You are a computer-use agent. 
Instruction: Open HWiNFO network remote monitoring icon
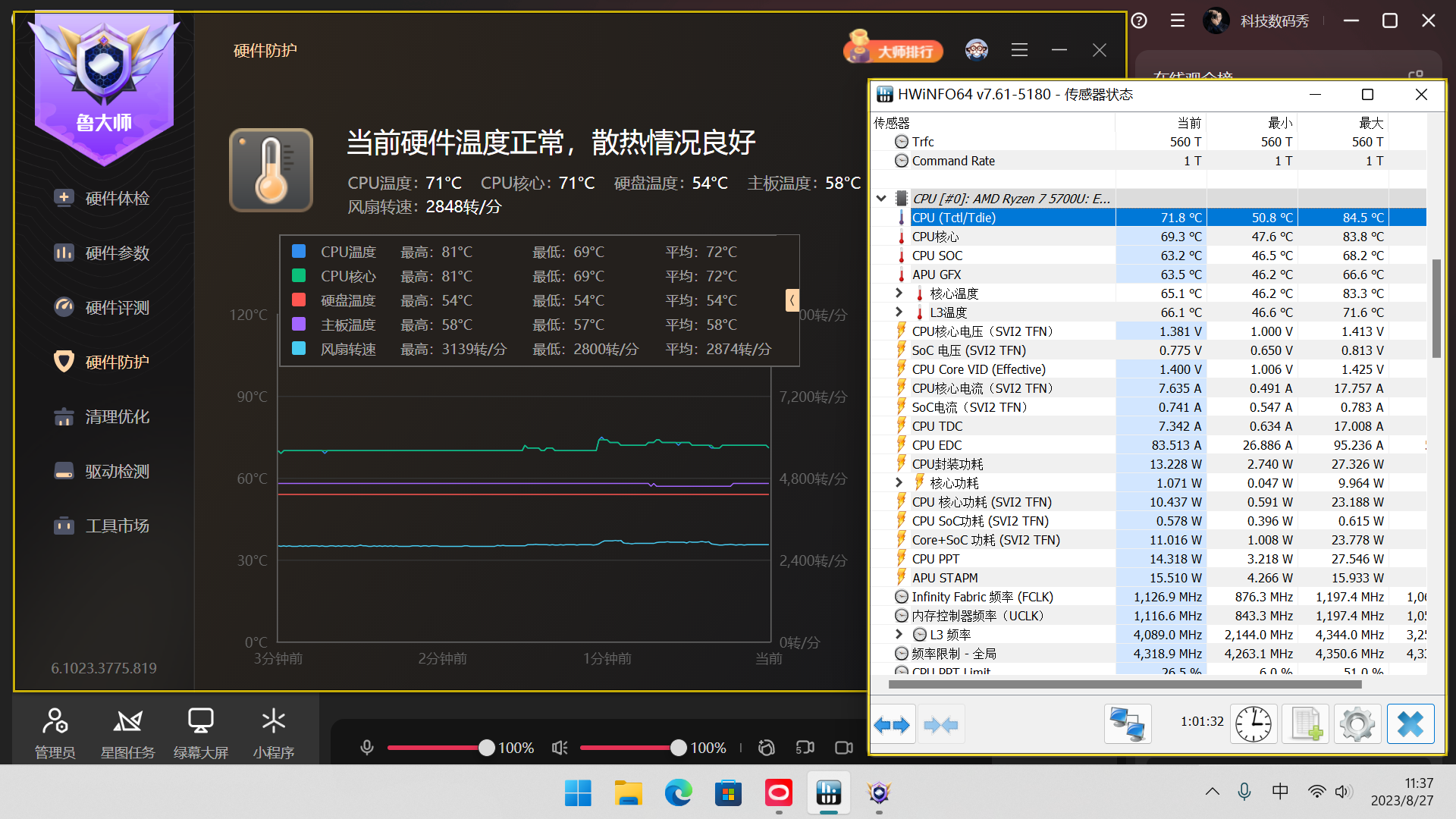click(1127, 724)
